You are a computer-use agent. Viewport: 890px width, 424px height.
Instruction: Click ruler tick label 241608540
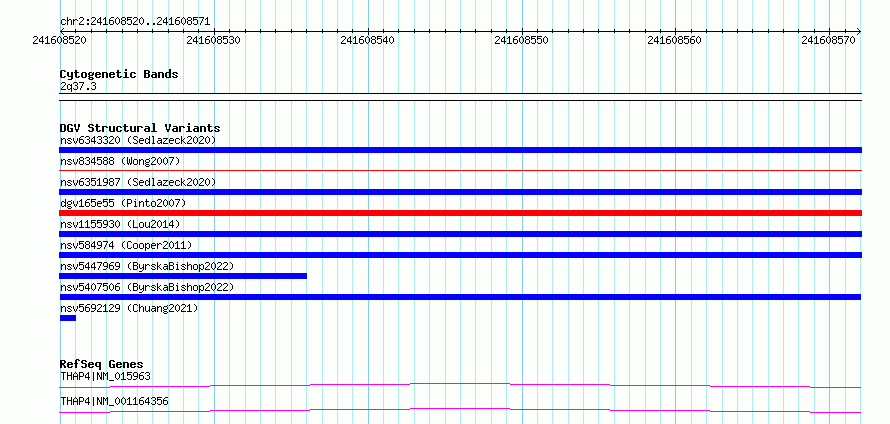[x=367, y=40]
